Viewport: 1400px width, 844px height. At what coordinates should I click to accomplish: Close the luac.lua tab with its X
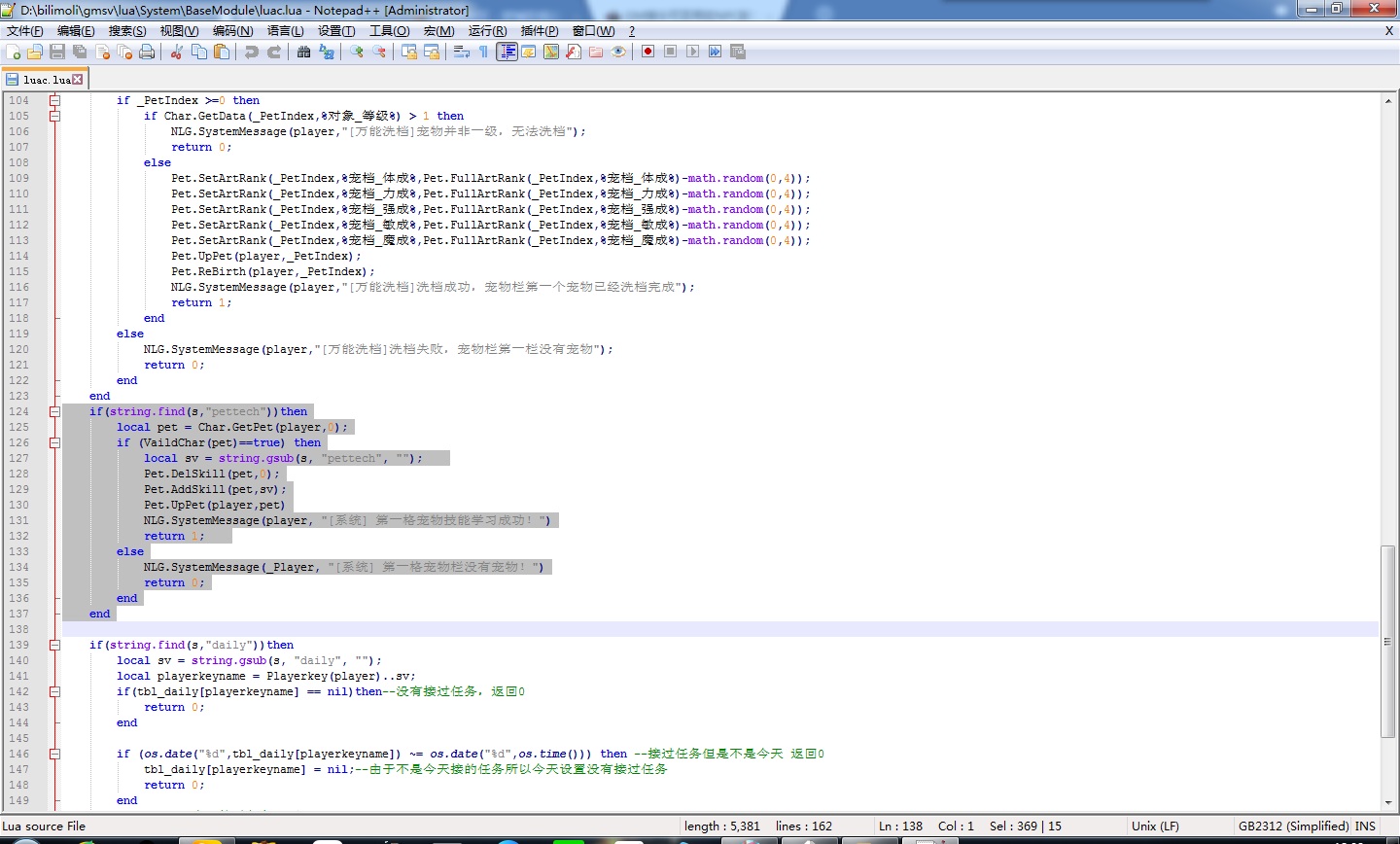(78, 80)
